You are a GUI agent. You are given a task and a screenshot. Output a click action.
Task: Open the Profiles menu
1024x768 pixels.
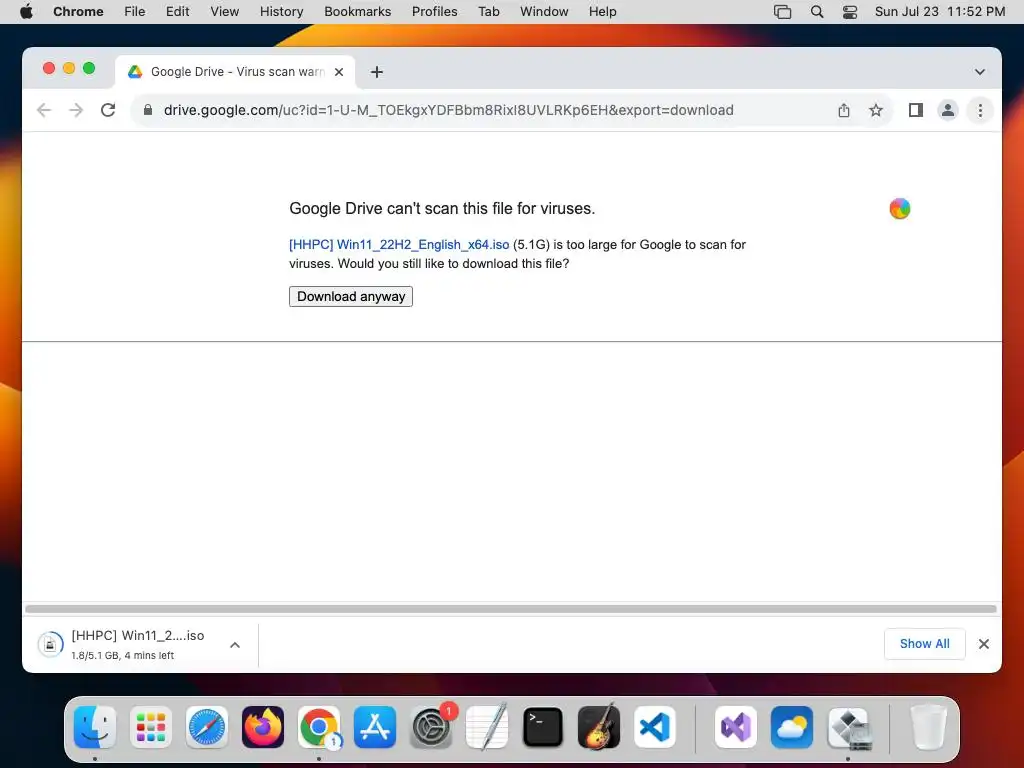(434, 12)
